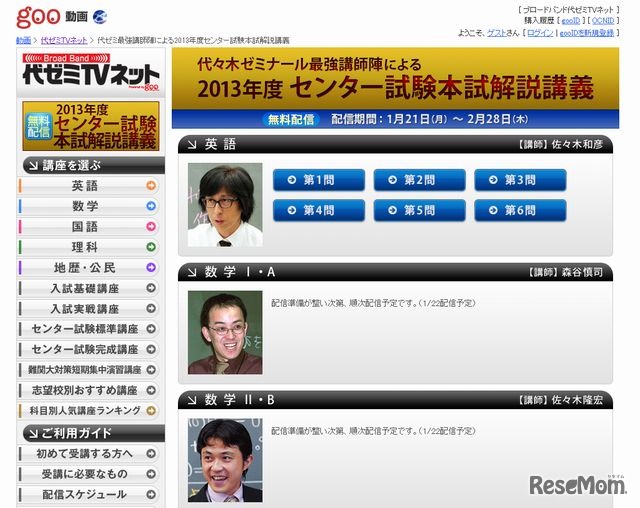This screenshot has height=508, width=640.
Task: Click the ゲスト user link
Action: coord(497,33)
